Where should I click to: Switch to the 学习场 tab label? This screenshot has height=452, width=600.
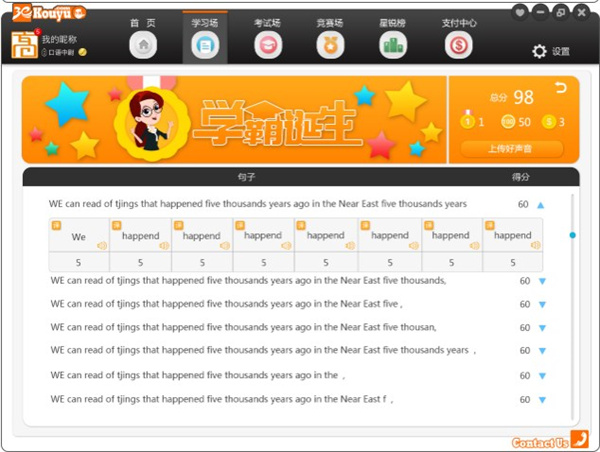205,23
